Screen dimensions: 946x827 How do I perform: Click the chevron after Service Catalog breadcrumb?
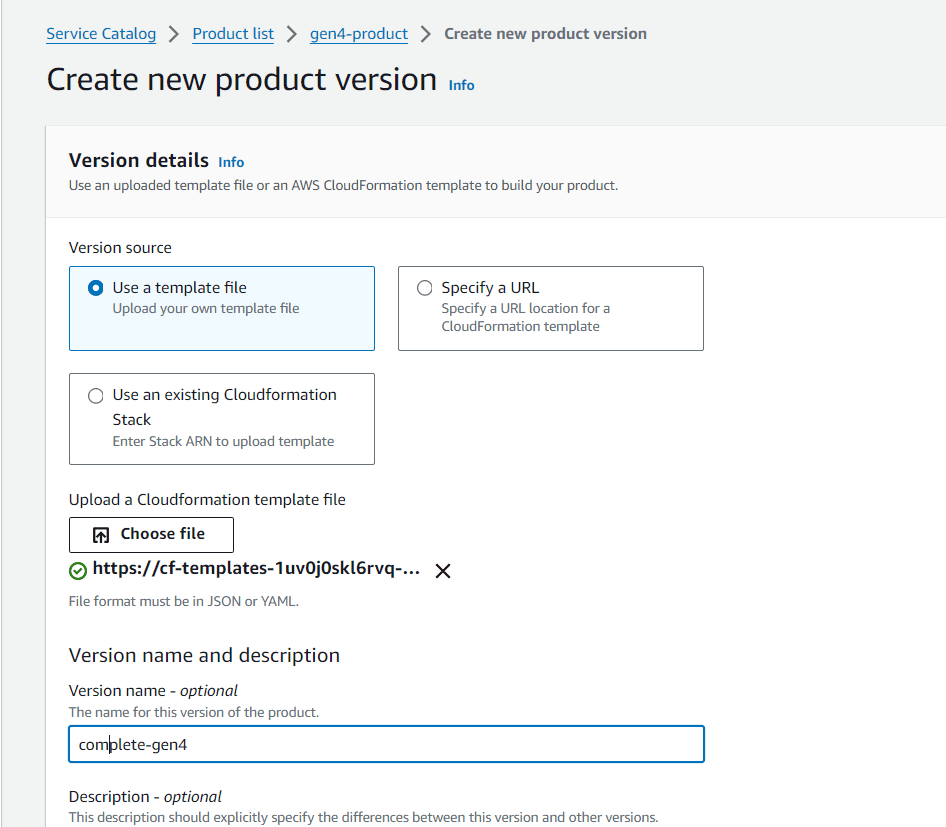pyautogui.click(x=174, y=34)
